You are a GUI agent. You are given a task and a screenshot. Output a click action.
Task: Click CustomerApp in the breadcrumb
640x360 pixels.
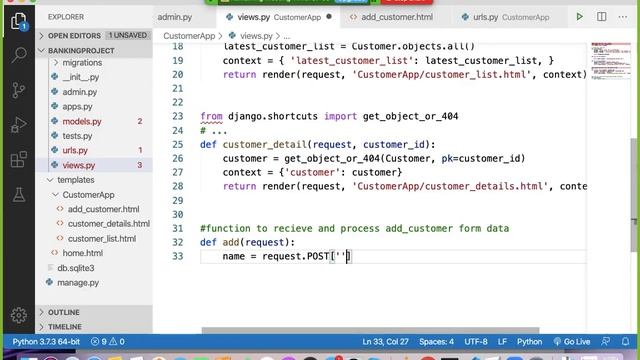tap(189, 36)
